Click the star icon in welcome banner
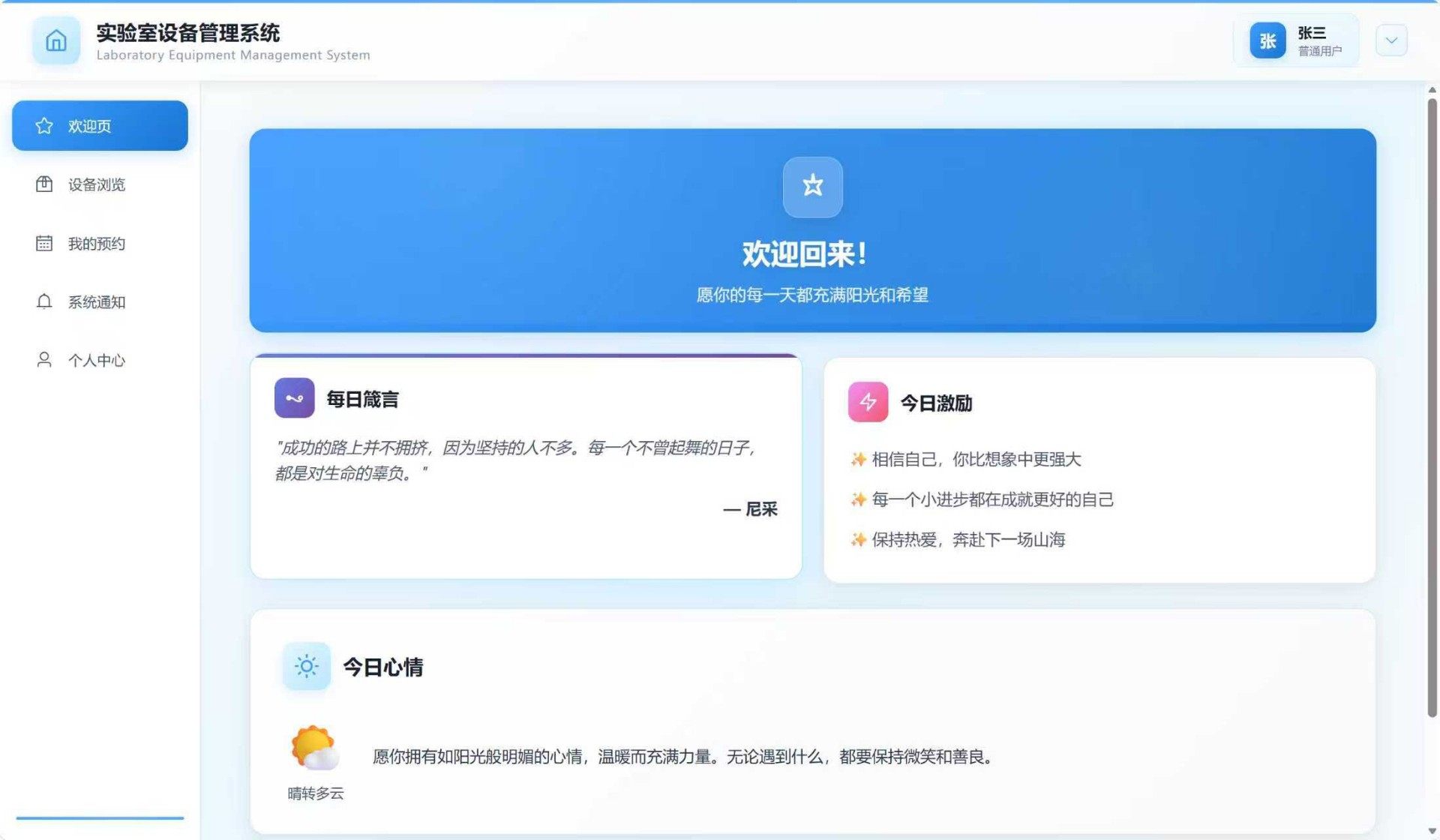Viewport: 1440px width, 840px height. pos(812,187)
